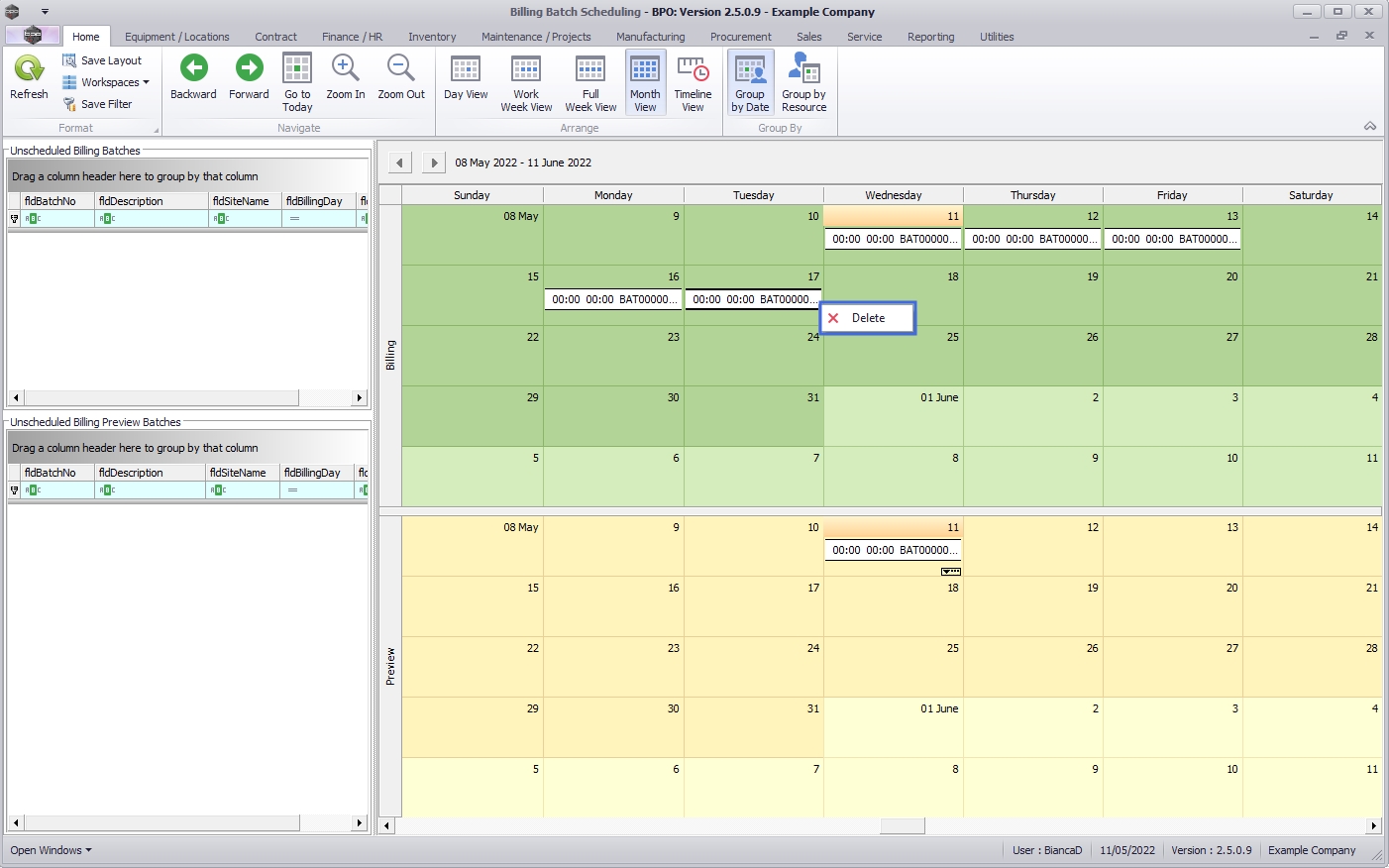
Task: Show more Preview appointments on 11 May
Action: point(950,571)
